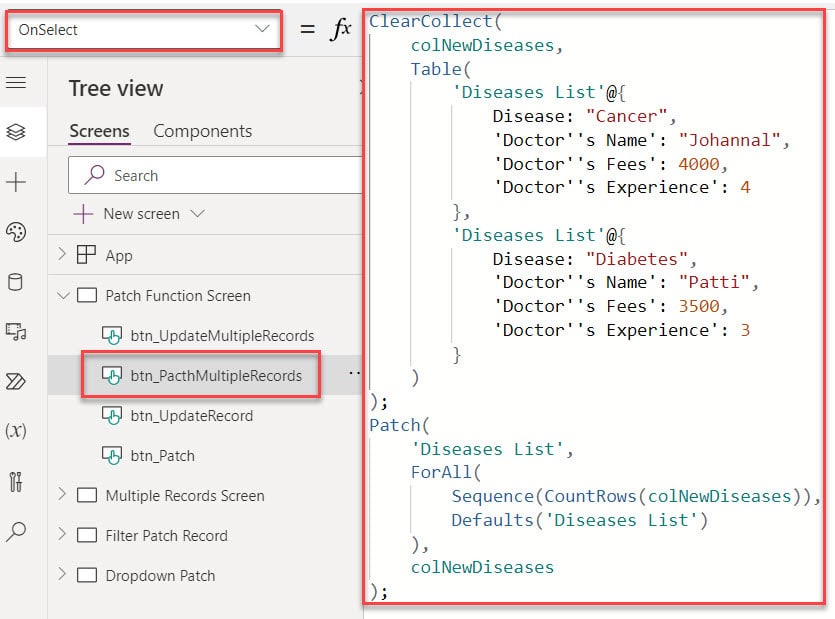Click ClearCollect( in the formula
The width and height of the screenshot is (835, 619).
point(435,21)
